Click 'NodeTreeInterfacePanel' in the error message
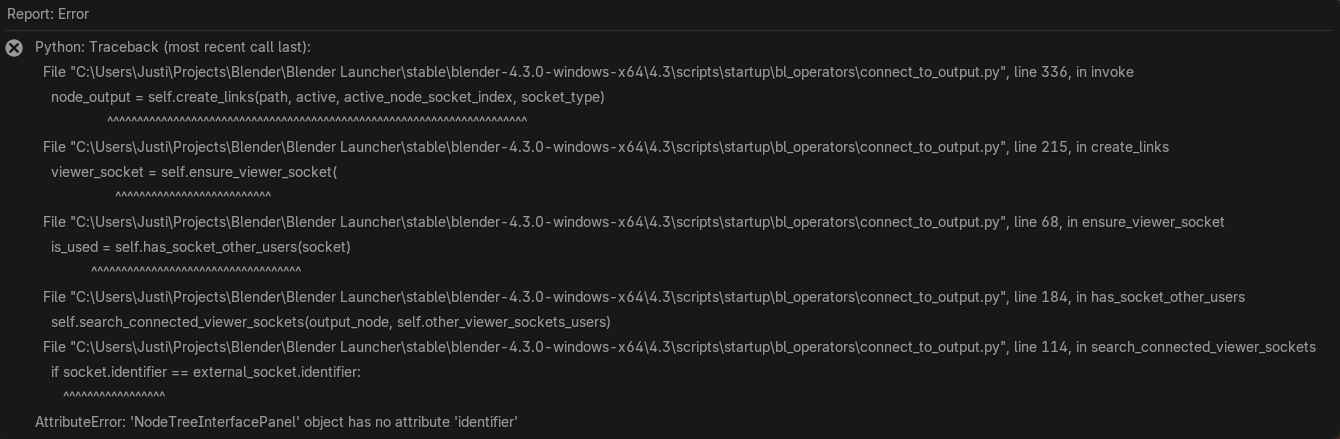 click(x=216, y=422)
